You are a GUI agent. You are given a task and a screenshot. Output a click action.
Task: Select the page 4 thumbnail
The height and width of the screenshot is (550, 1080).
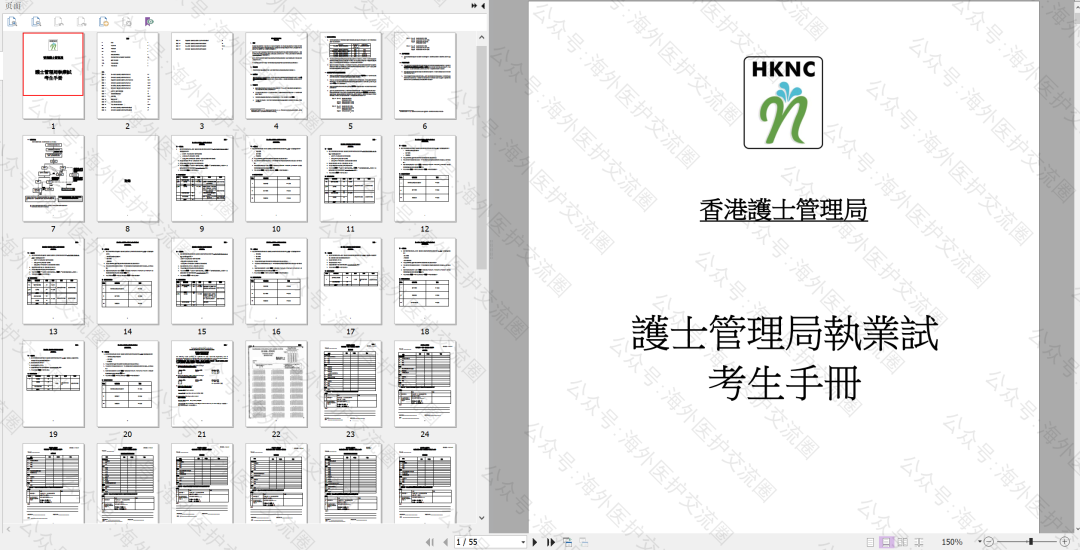[276, 75]
